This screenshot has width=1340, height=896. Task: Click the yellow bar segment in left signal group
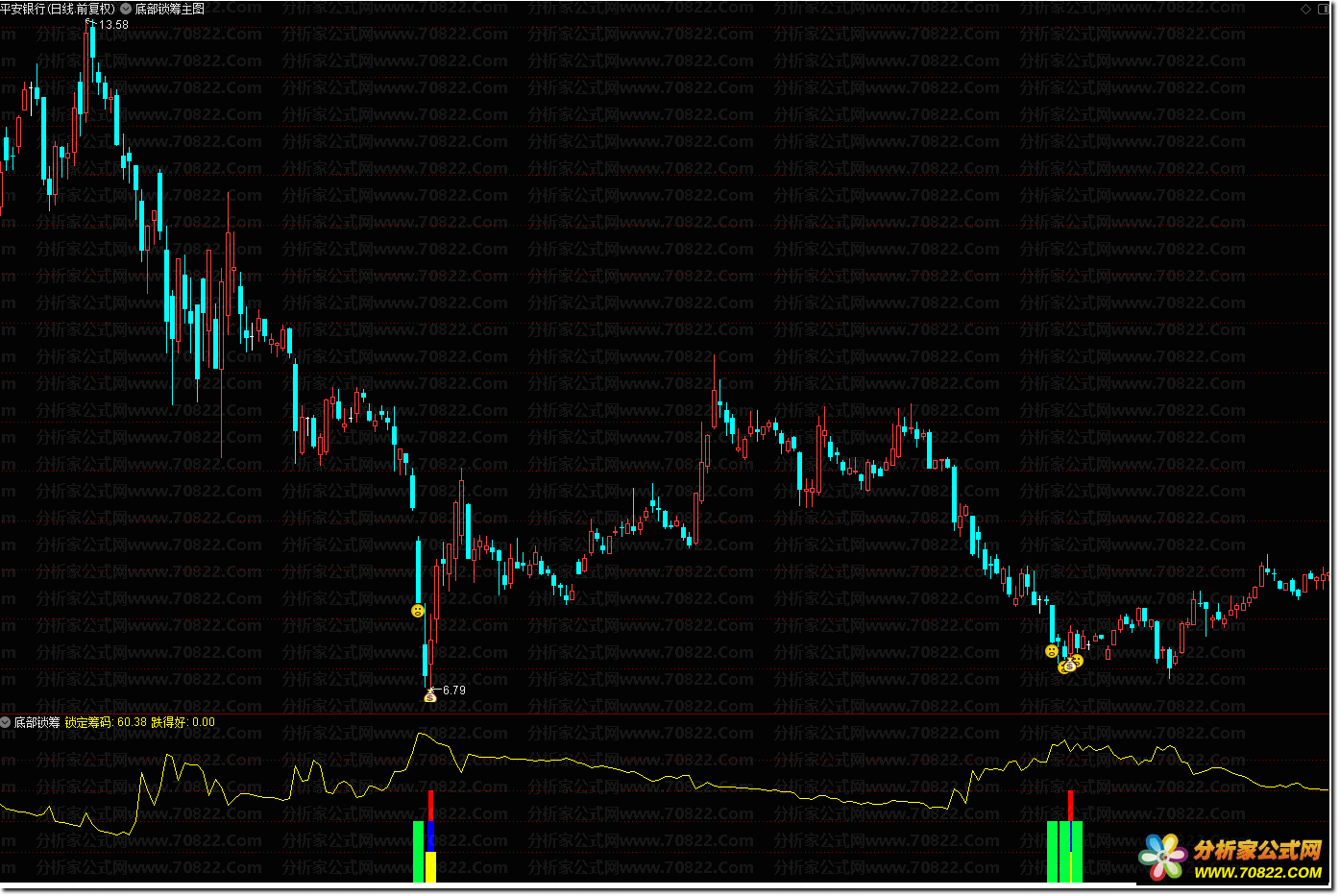(431, 867)
